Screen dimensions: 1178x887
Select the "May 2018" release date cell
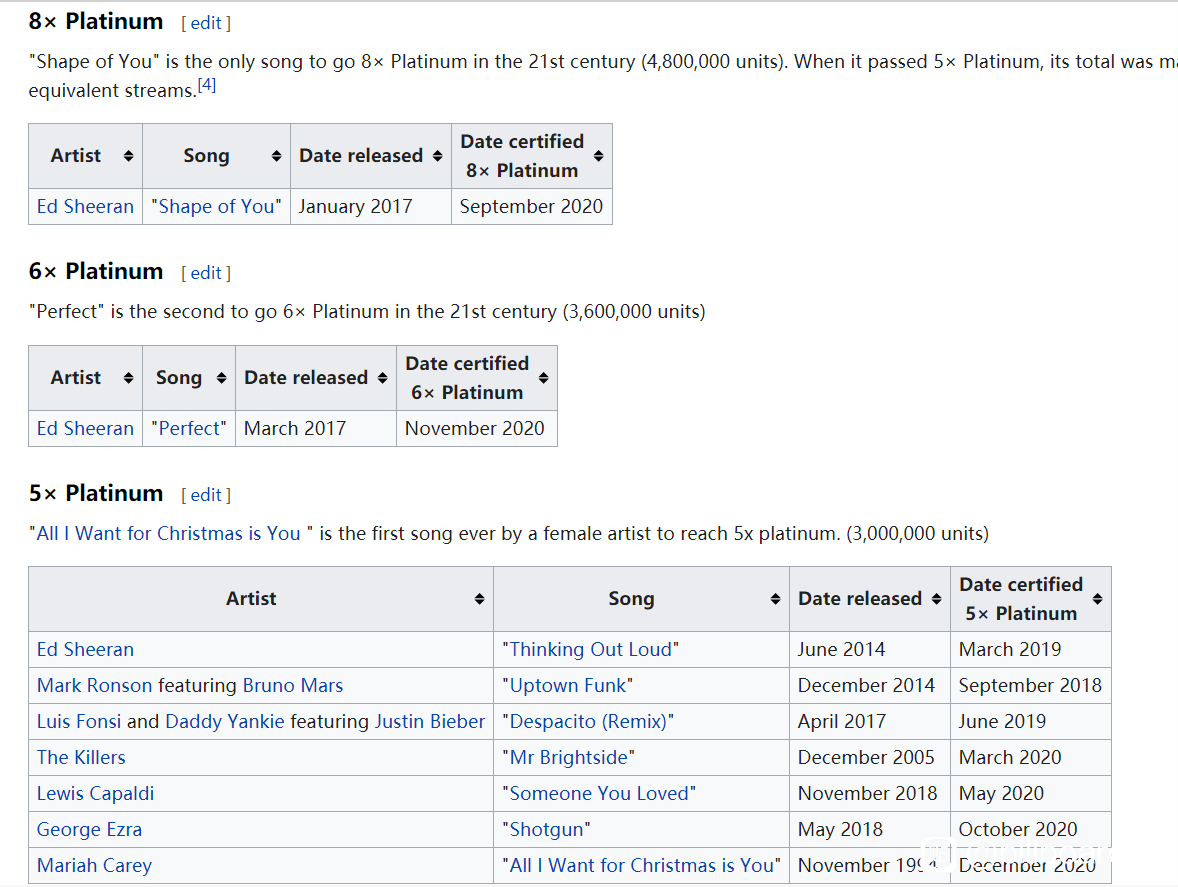coord(870,830)
